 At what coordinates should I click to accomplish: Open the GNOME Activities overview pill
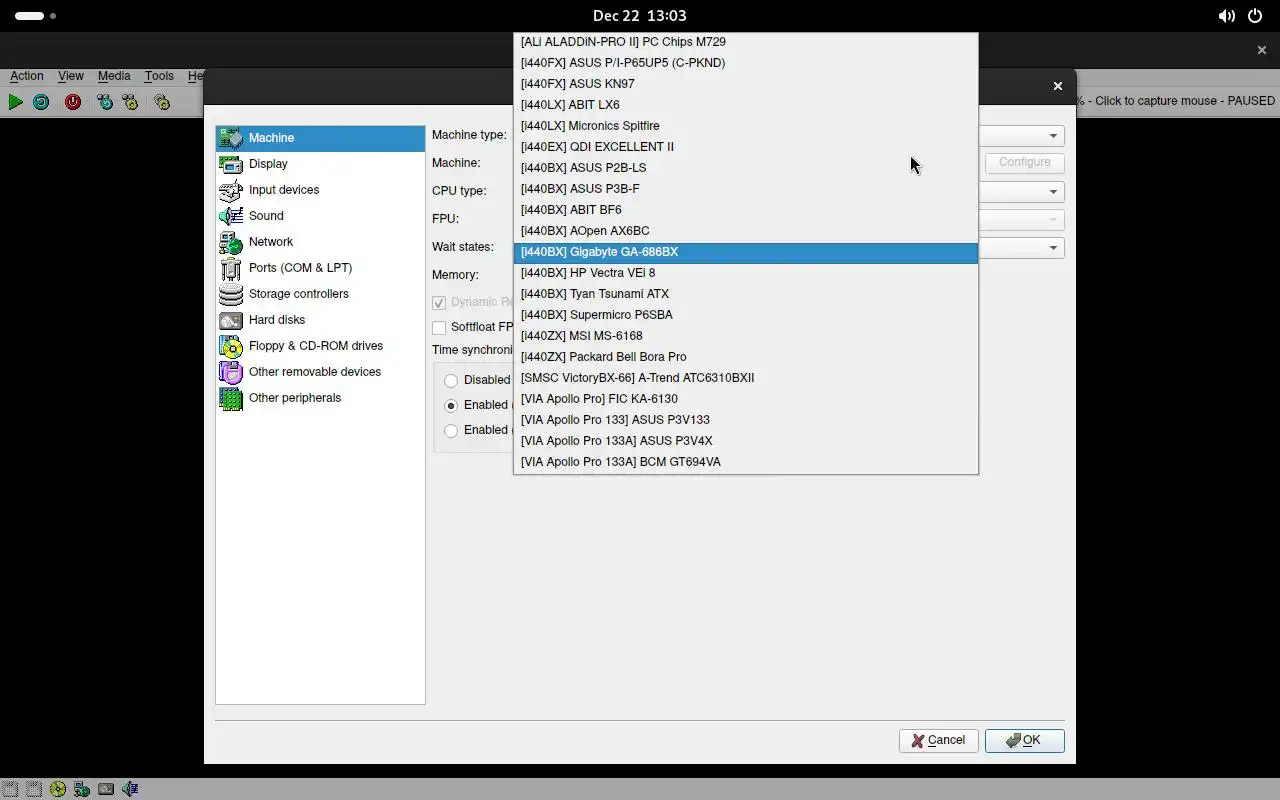tap(29, 16)
